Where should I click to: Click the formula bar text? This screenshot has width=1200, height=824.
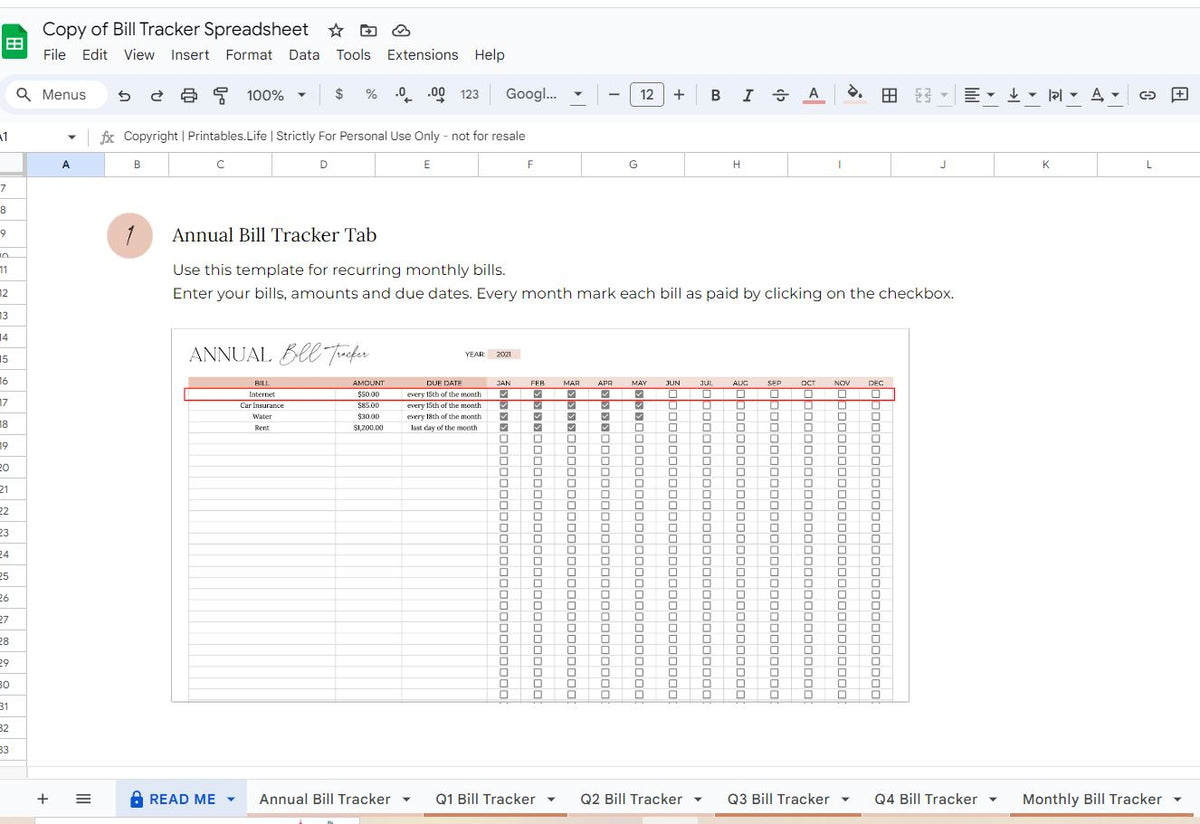324,136
